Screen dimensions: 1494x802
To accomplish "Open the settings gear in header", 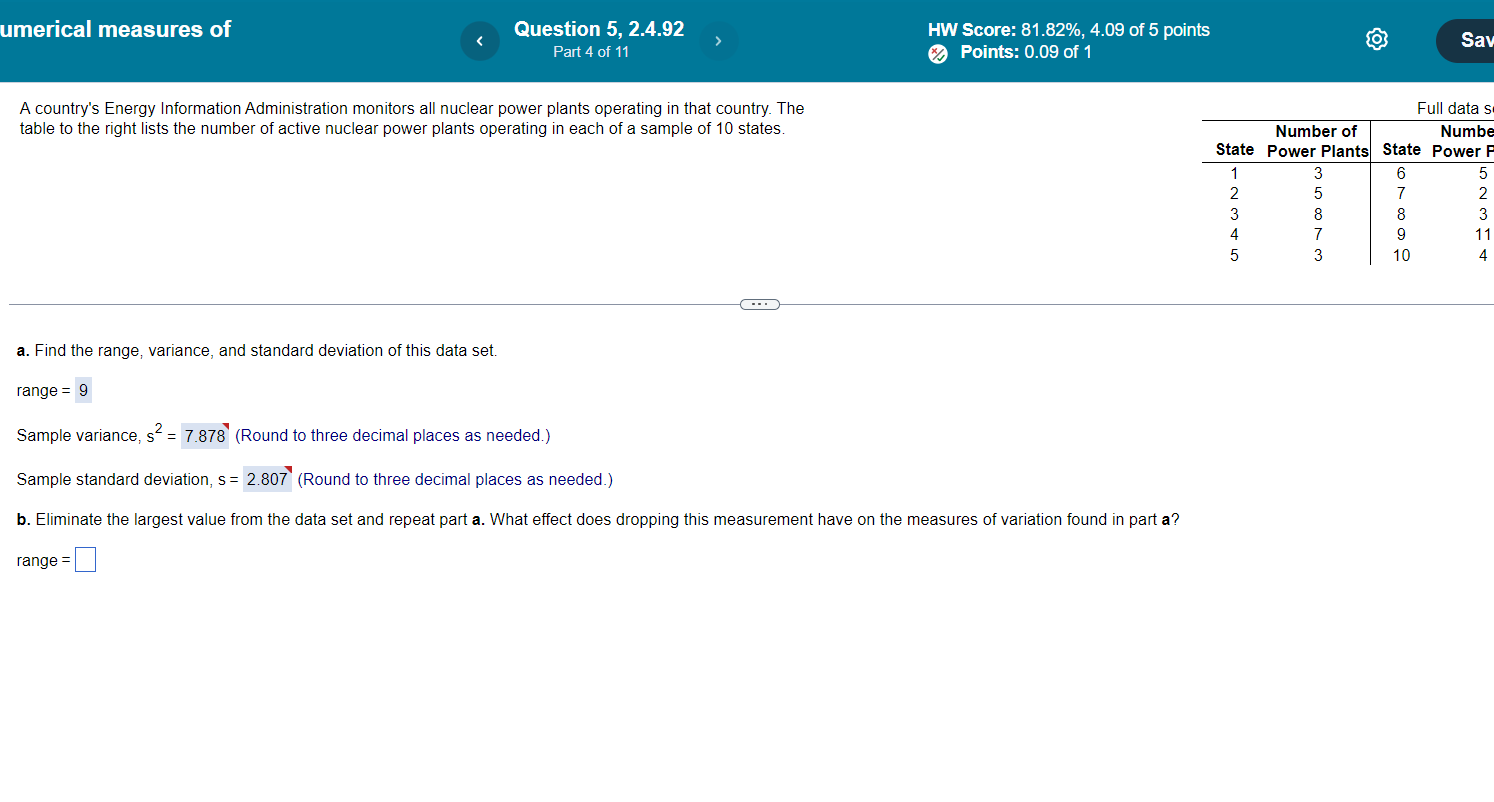I will point(1377,40).
